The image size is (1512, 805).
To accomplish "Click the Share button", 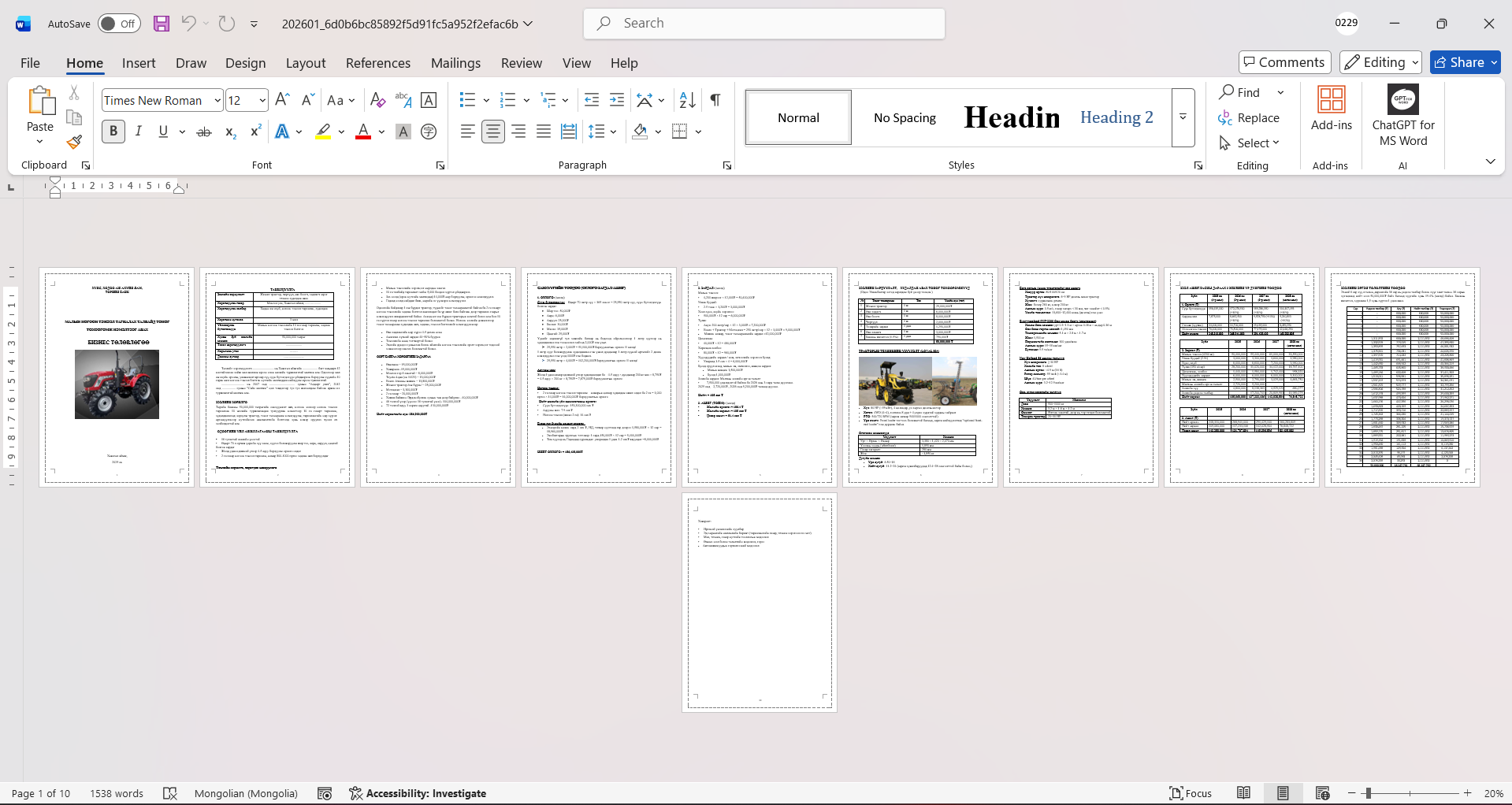I will (x=1465, y=62).
